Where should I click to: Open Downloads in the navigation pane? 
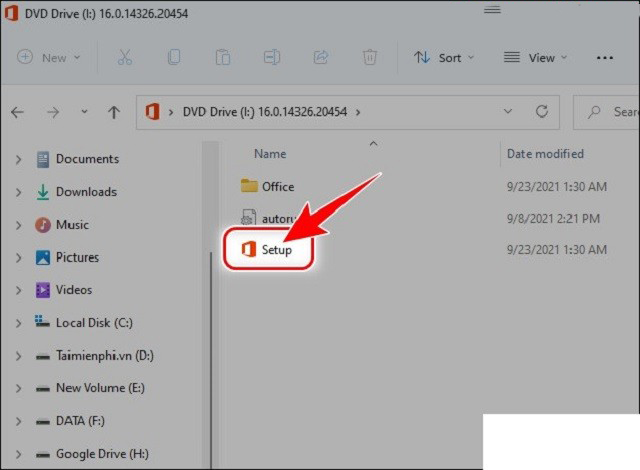tap(86, 192)
